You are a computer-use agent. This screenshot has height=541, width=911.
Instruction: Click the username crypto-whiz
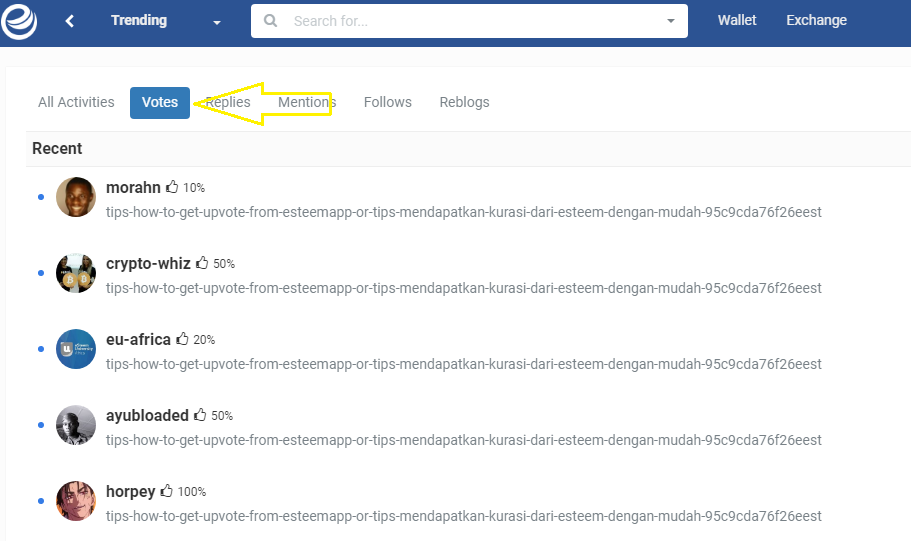pos(148,264)
